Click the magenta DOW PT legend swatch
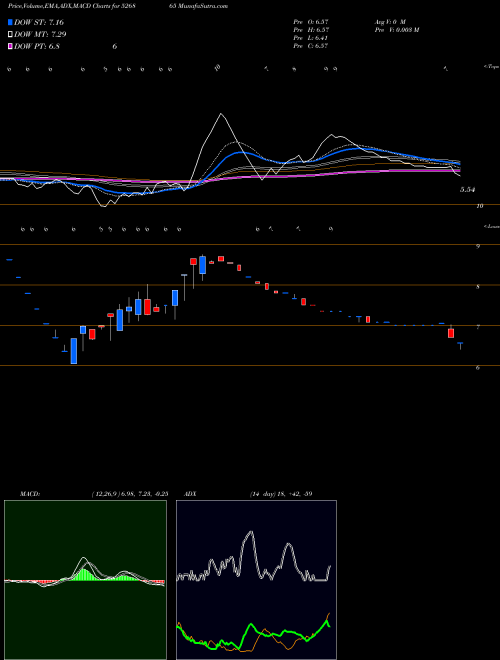 [x=10, y=46]
